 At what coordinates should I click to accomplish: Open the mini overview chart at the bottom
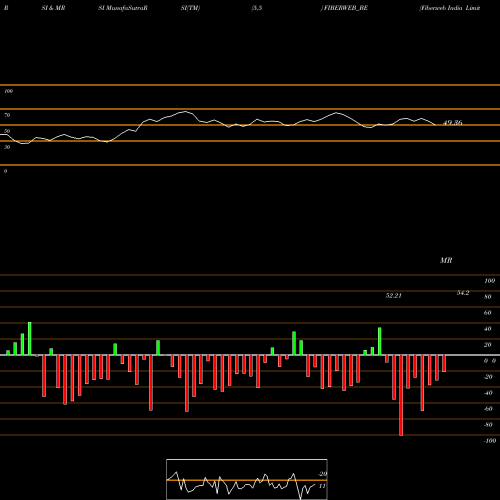tap(247, 479)
